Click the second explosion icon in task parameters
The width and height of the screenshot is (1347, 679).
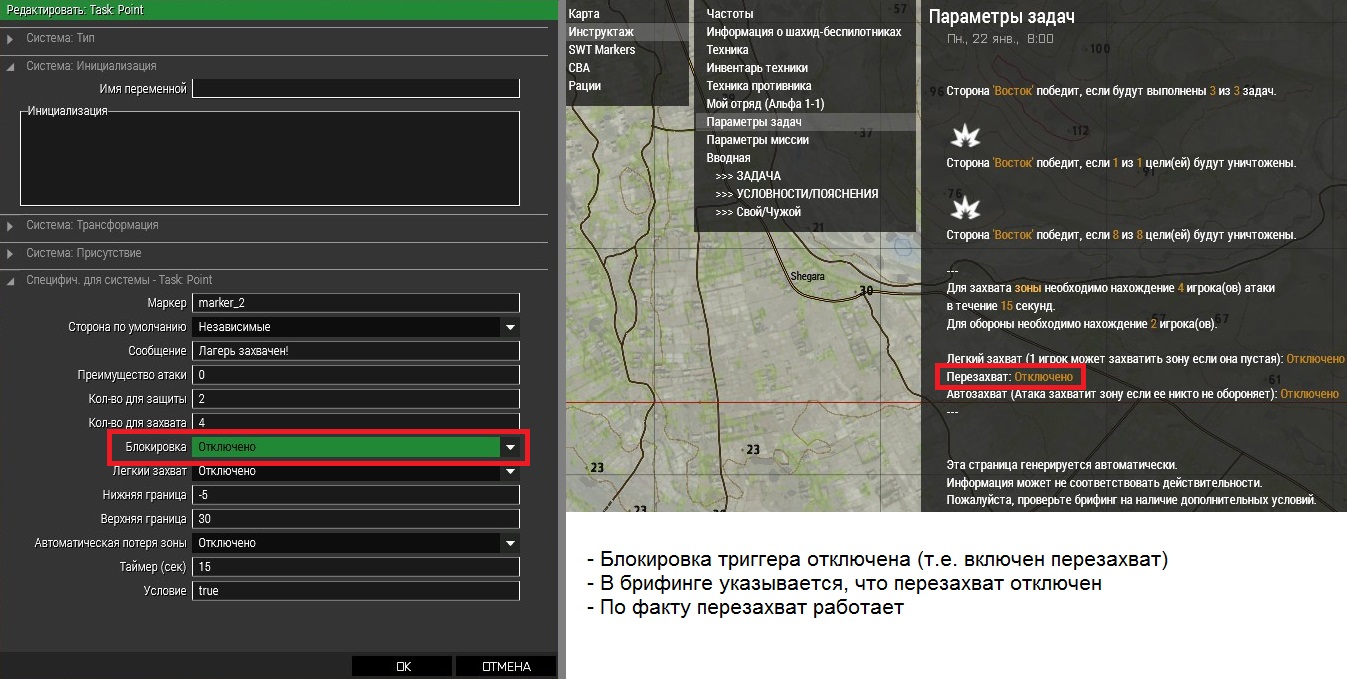click(x=964, y=207)
